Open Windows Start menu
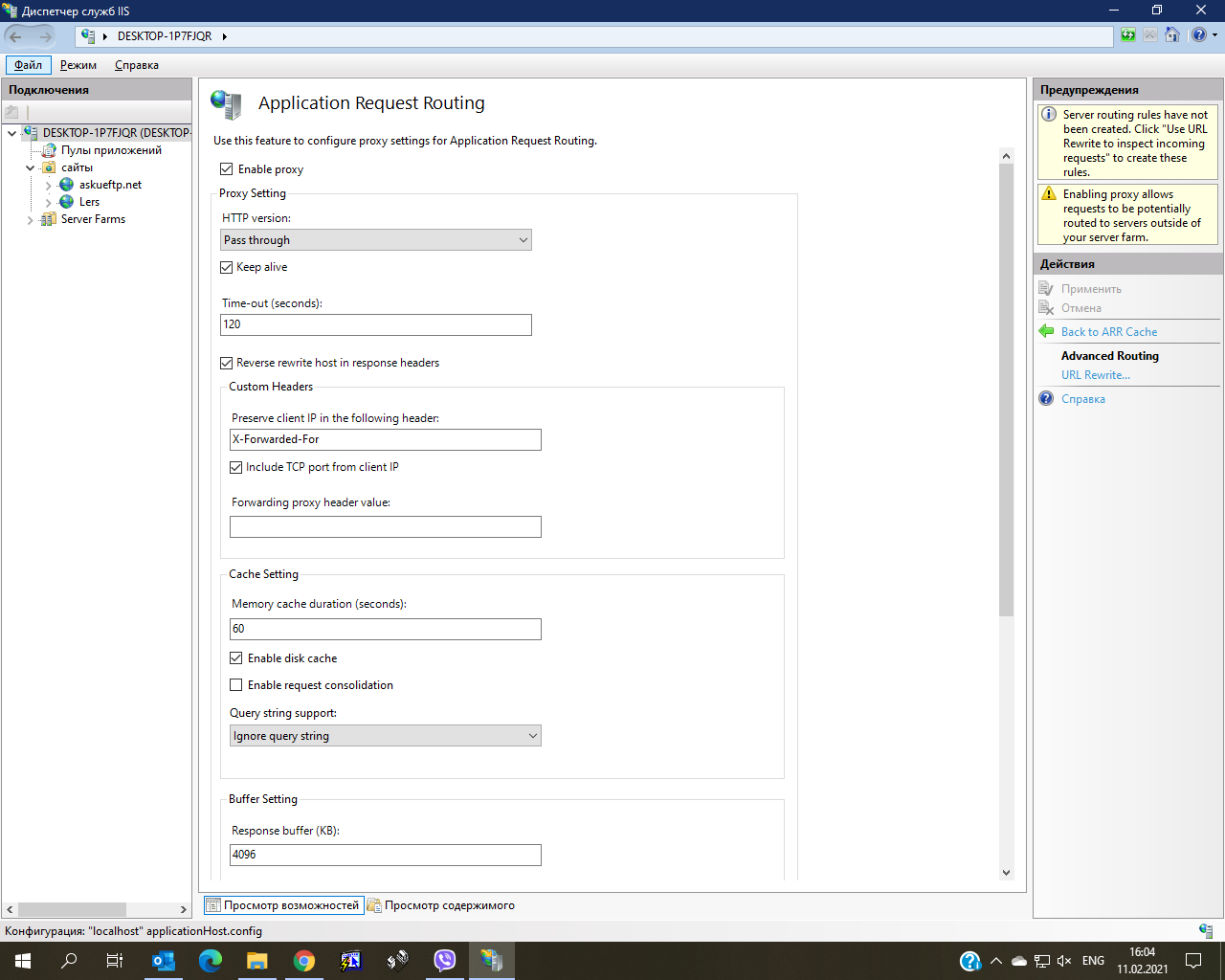This screenshot has height=980, width=1225. (23, 961)
